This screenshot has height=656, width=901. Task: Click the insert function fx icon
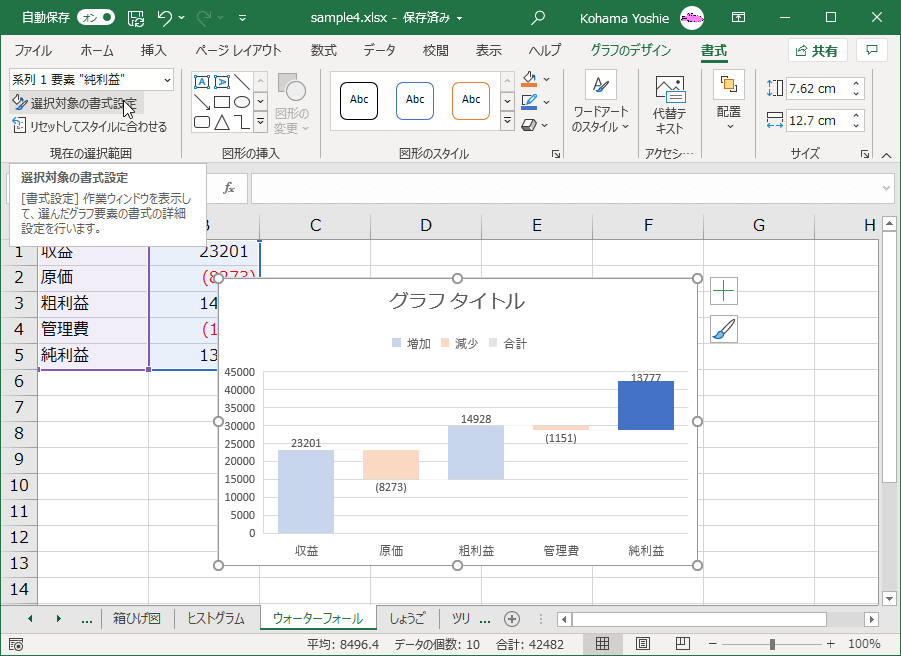tap(229, 188)
